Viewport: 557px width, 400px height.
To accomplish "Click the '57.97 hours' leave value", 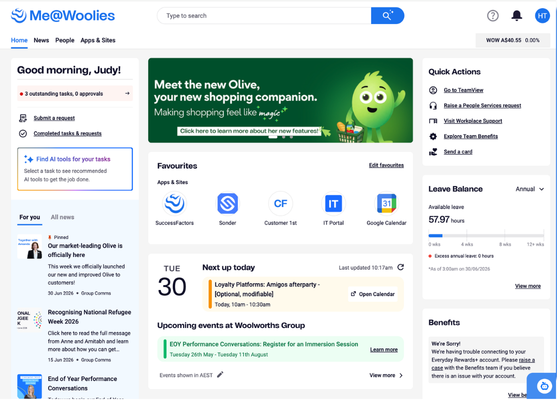I will [446, 220].
